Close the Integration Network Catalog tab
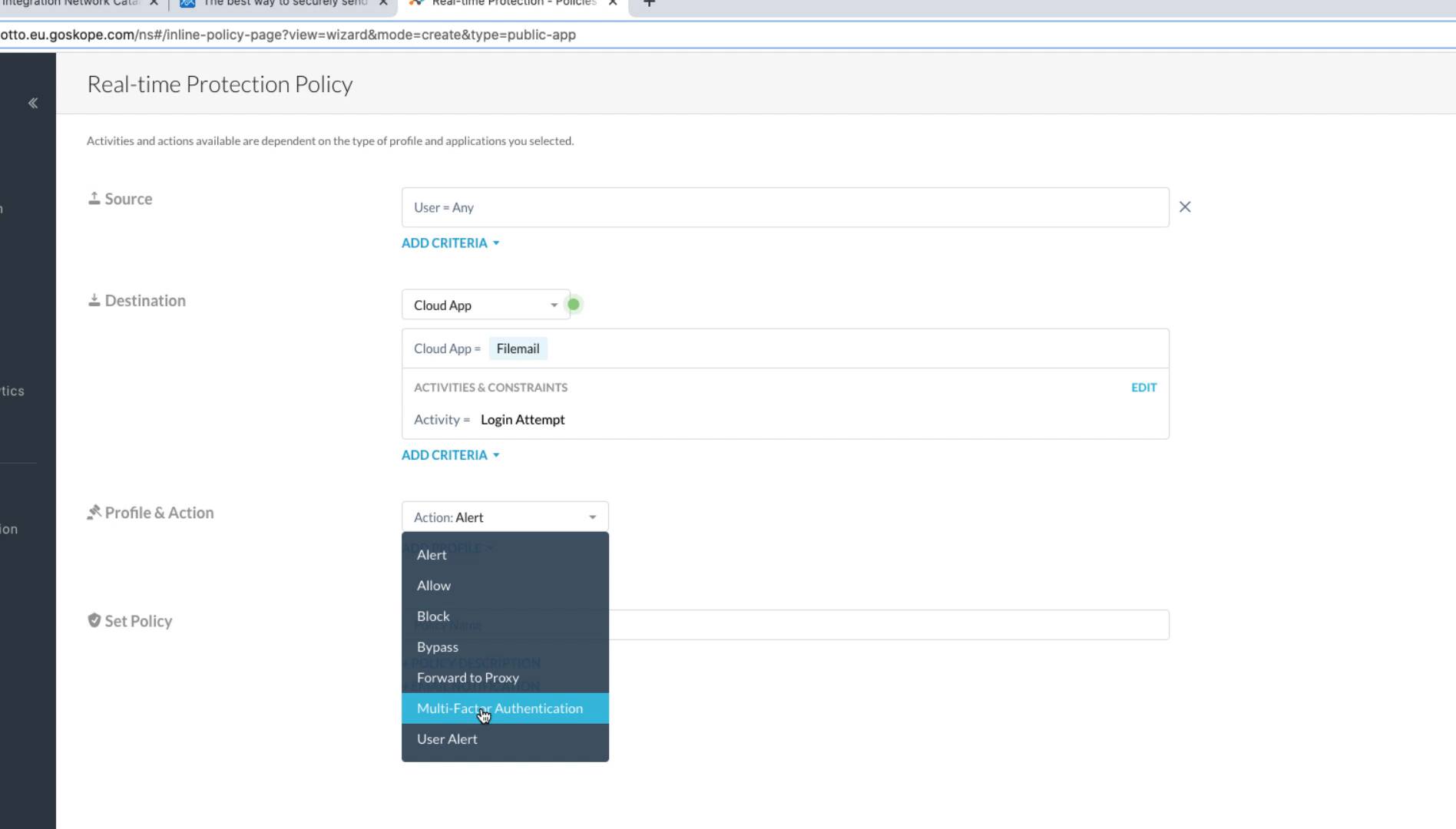This screenshot has height=829, width=1456. 154,3
